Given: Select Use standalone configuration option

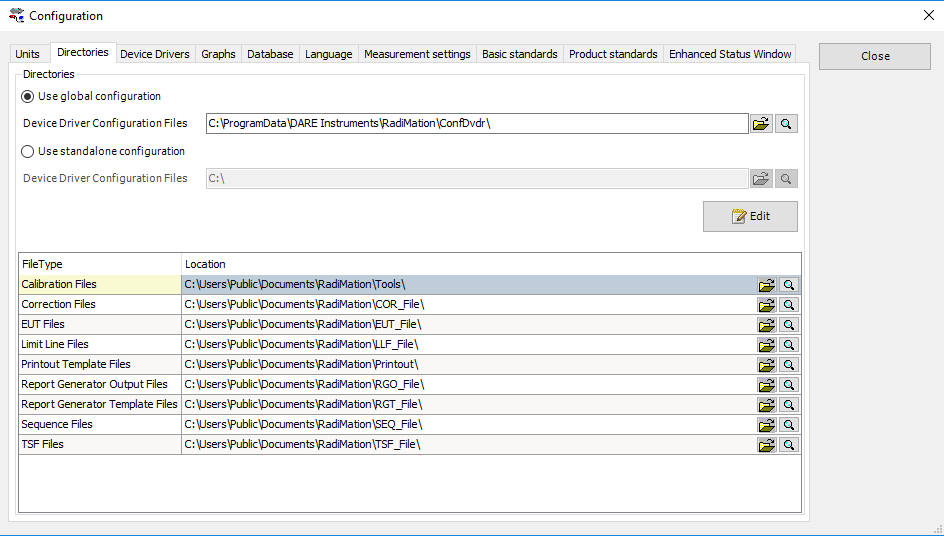Looking at the screenshot, I should click(x=28, y=152).
